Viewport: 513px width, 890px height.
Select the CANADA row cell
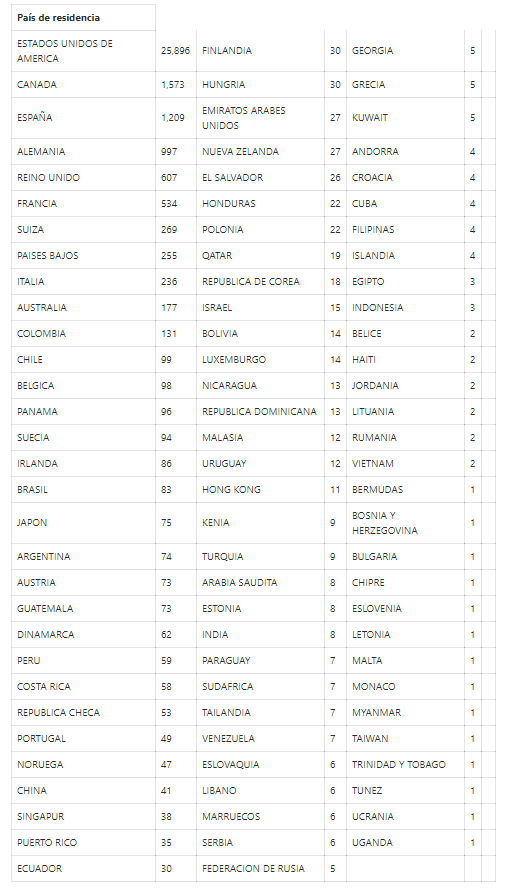click(x=83, y=85)
